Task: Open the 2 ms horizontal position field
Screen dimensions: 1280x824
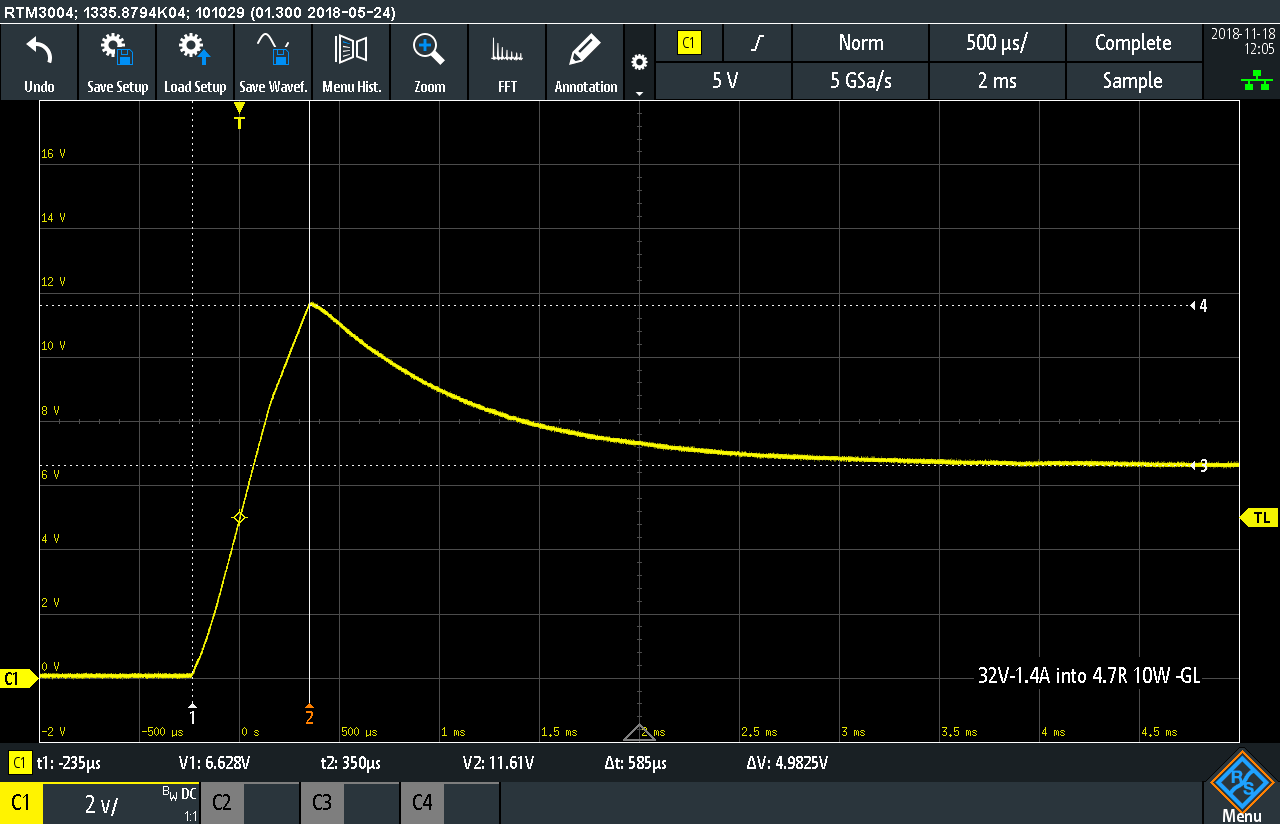Action: pyautogui.click(x=997, y=81)
